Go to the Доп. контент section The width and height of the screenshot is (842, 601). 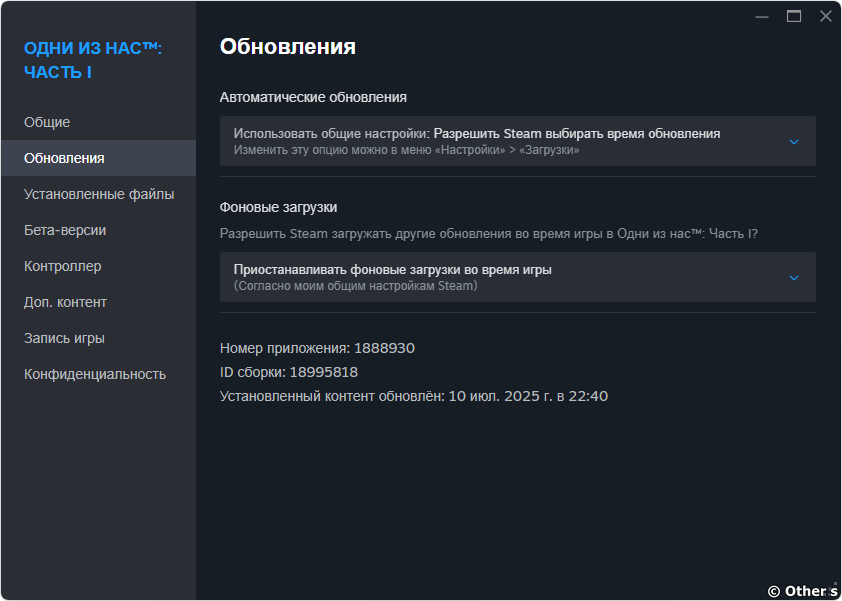[98, 302]
